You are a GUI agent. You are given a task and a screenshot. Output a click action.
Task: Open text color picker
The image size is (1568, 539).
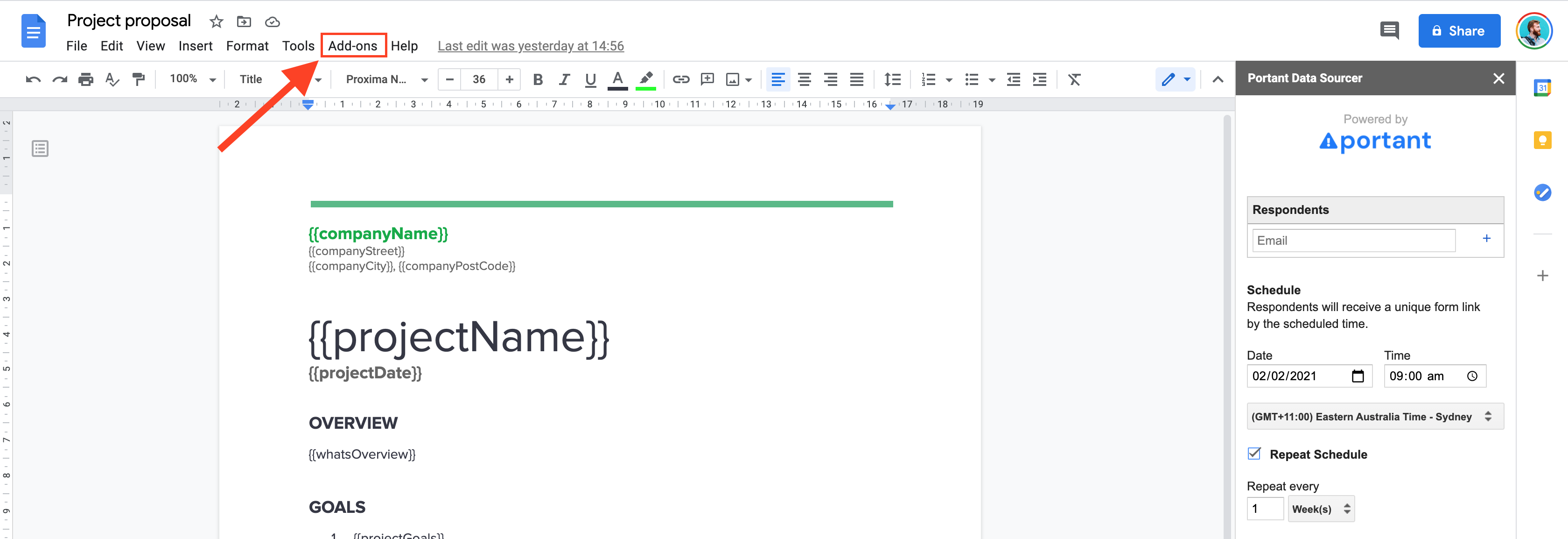coord(617,79)
